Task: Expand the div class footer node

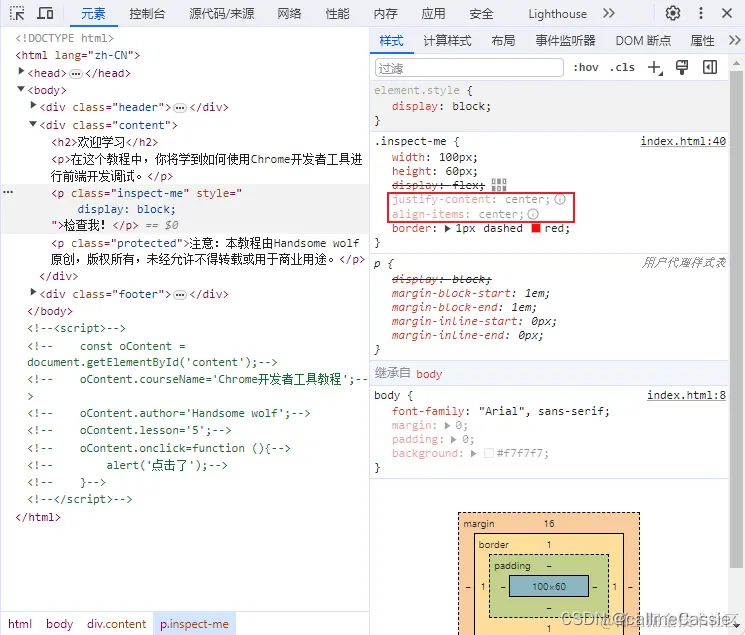Action: pos(33,292)
